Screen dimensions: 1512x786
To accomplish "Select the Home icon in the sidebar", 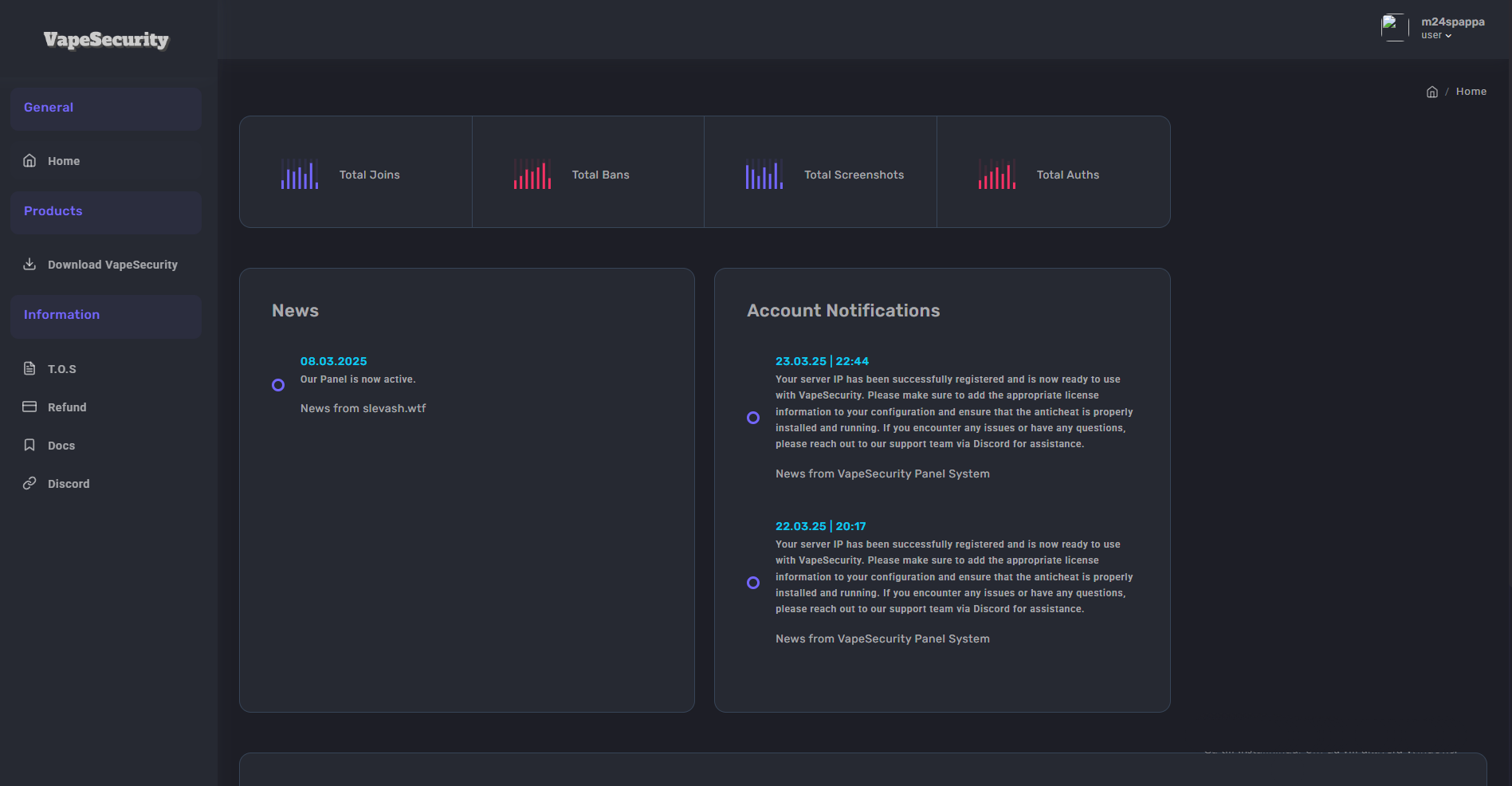I will 29,160.
